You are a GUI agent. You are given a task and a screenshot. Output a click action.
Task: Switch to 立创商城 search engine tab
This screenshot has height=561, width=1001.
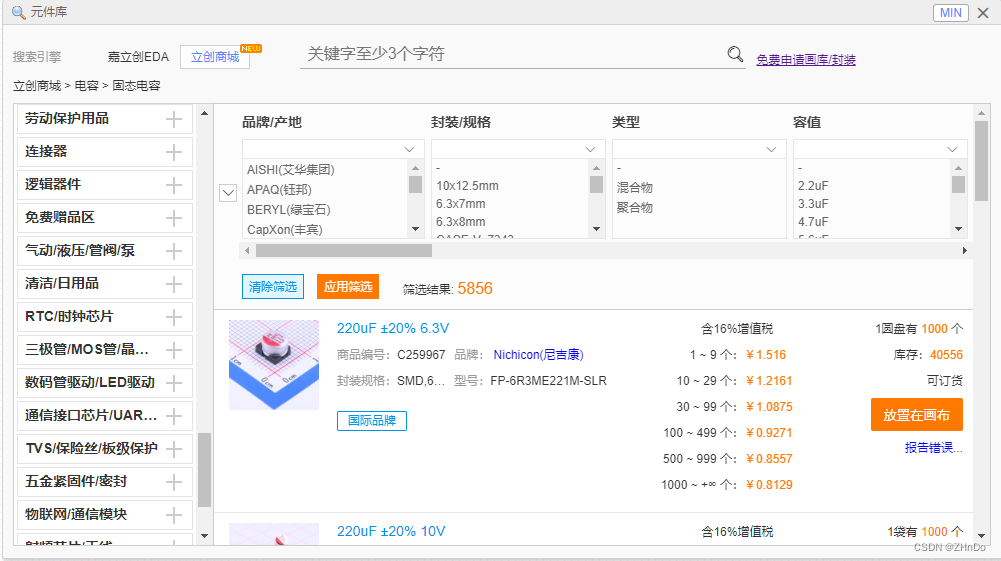[x=214, y=57]
